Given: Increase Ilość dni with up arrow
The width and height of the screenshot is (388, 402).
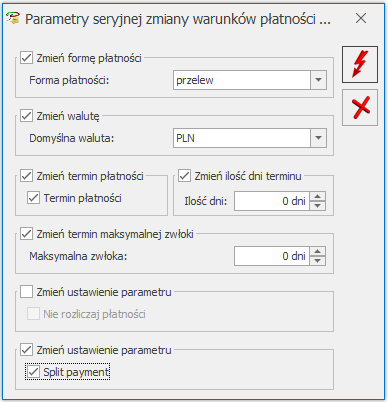Looking at the screenshot, I should click(318, 196).
